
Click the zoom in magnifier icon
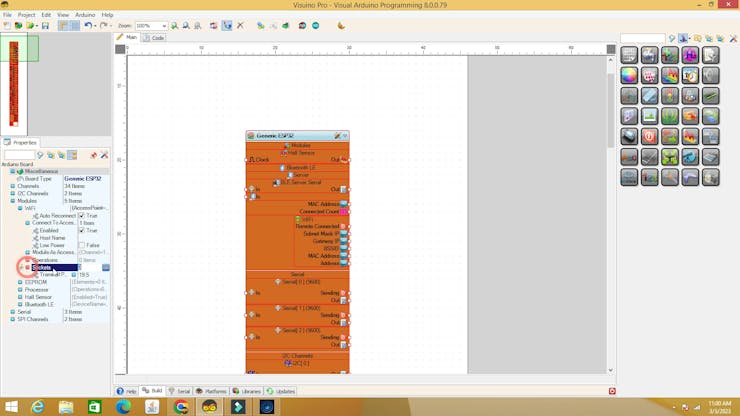175,26
